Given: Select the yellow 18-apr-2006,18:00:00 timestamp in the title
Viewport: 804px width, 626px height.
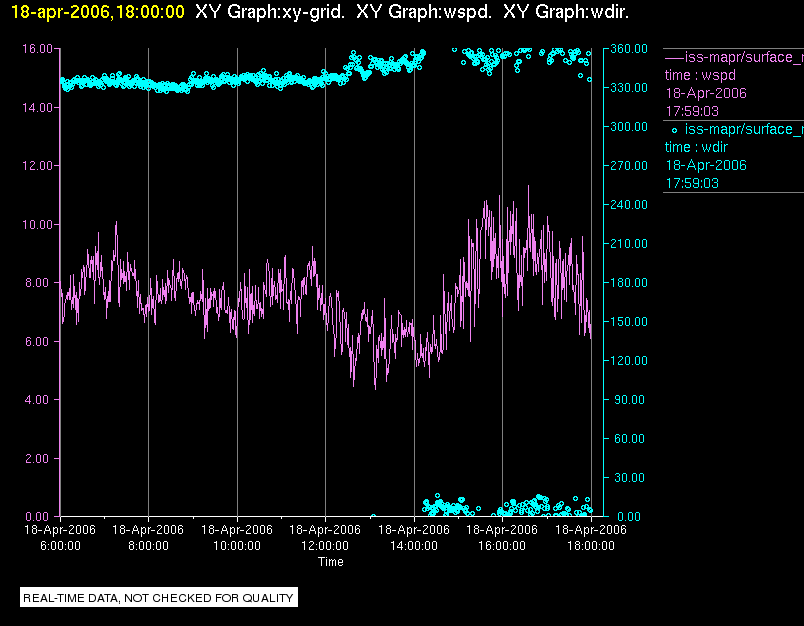Looking at the screenshot, I should (97, 12).
